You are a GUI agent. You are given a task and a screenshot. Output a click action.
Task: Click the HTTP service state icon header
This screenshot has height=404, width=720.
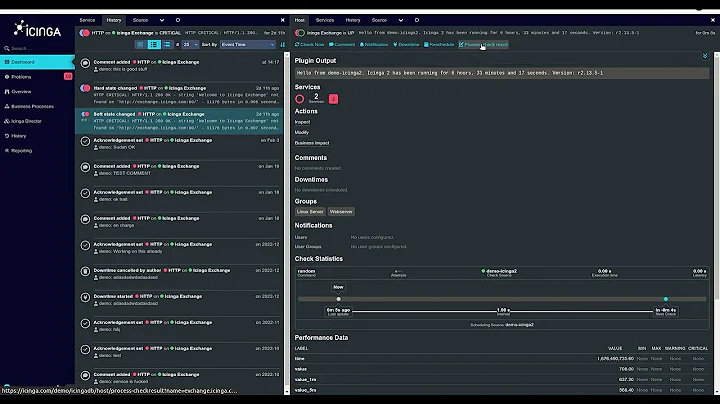click(x=84, y=33)
